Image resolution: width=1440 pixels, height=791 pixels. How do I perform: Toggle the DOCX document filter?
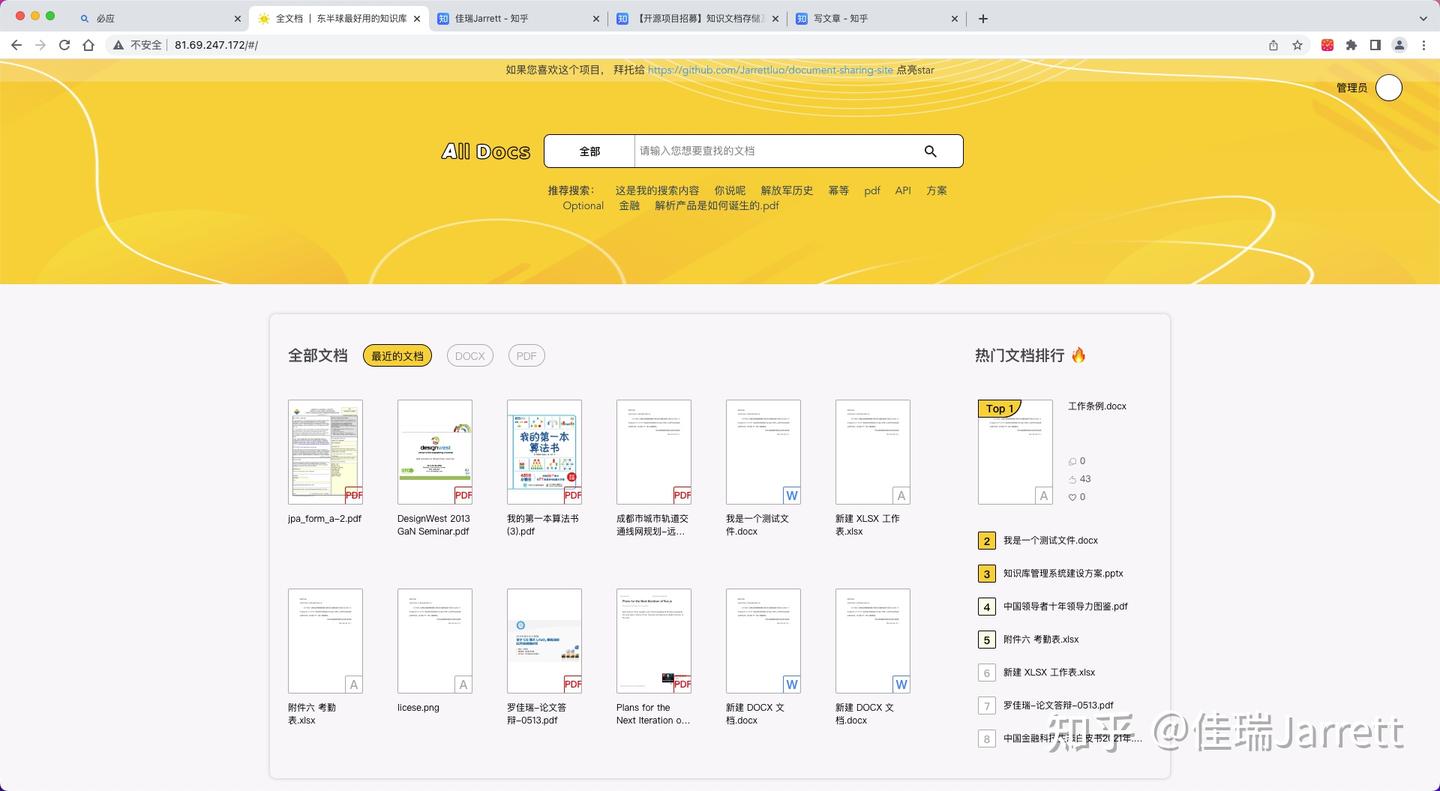(x=469, y=355)
